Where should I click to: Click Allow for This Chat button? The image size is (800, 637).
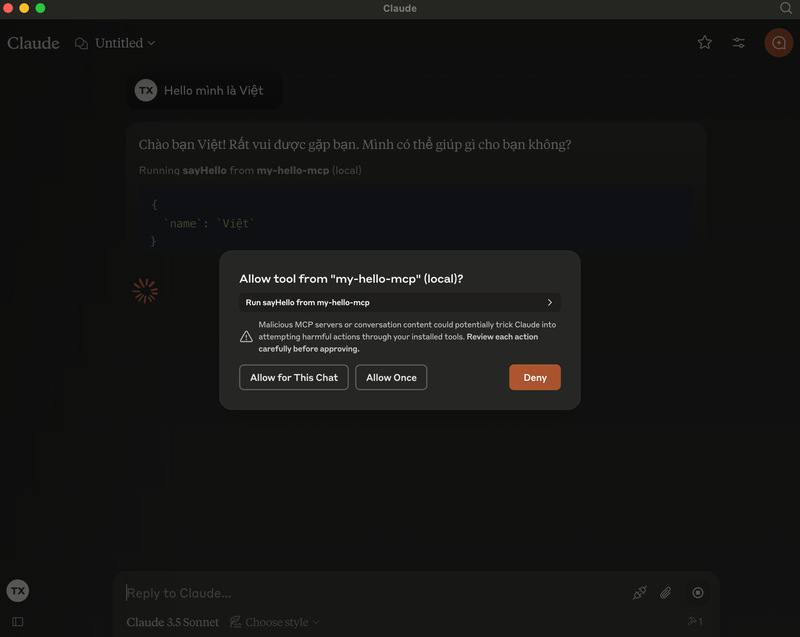(294, 377)
